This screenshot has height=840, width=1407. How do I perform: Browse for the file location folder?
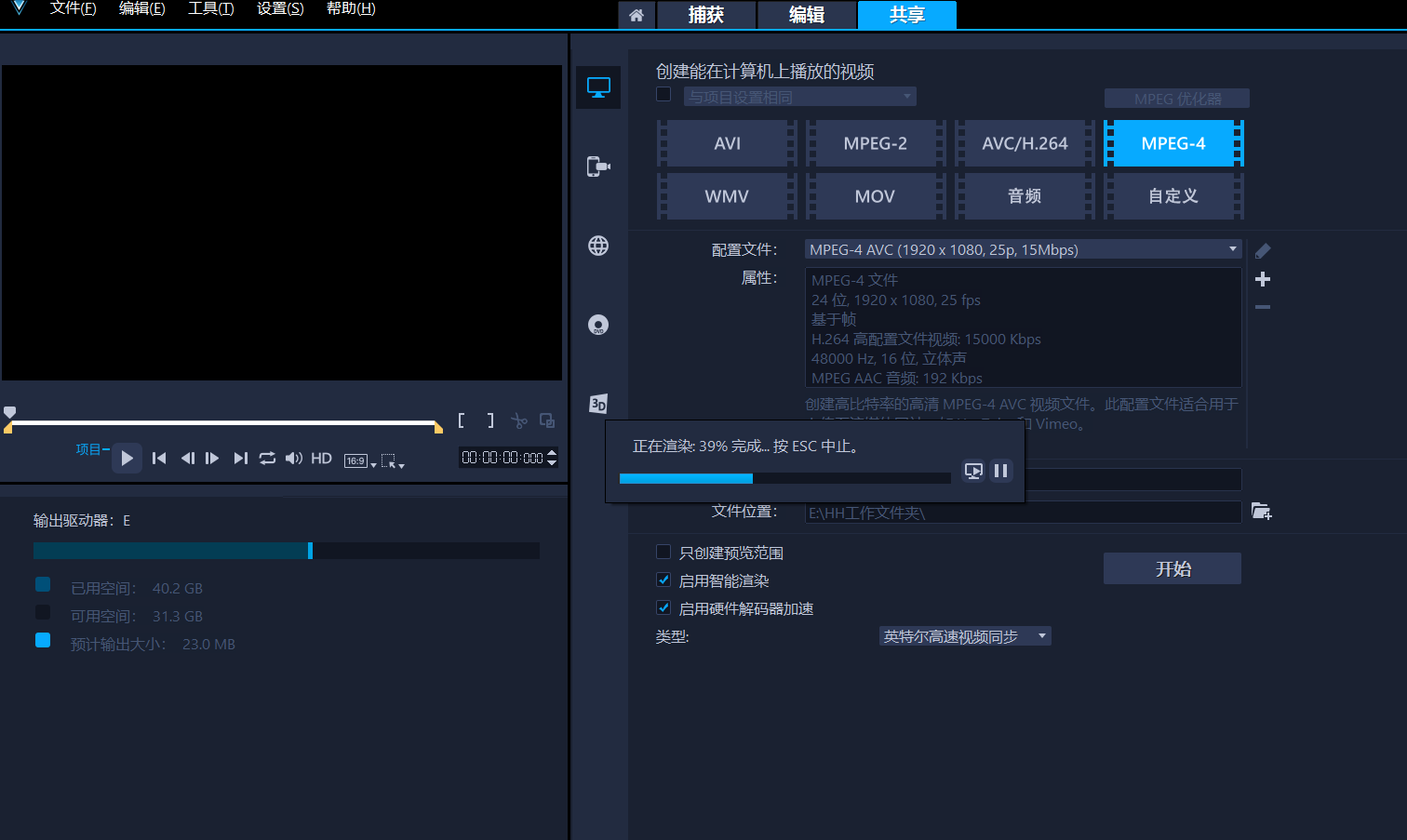(1261, 511)
